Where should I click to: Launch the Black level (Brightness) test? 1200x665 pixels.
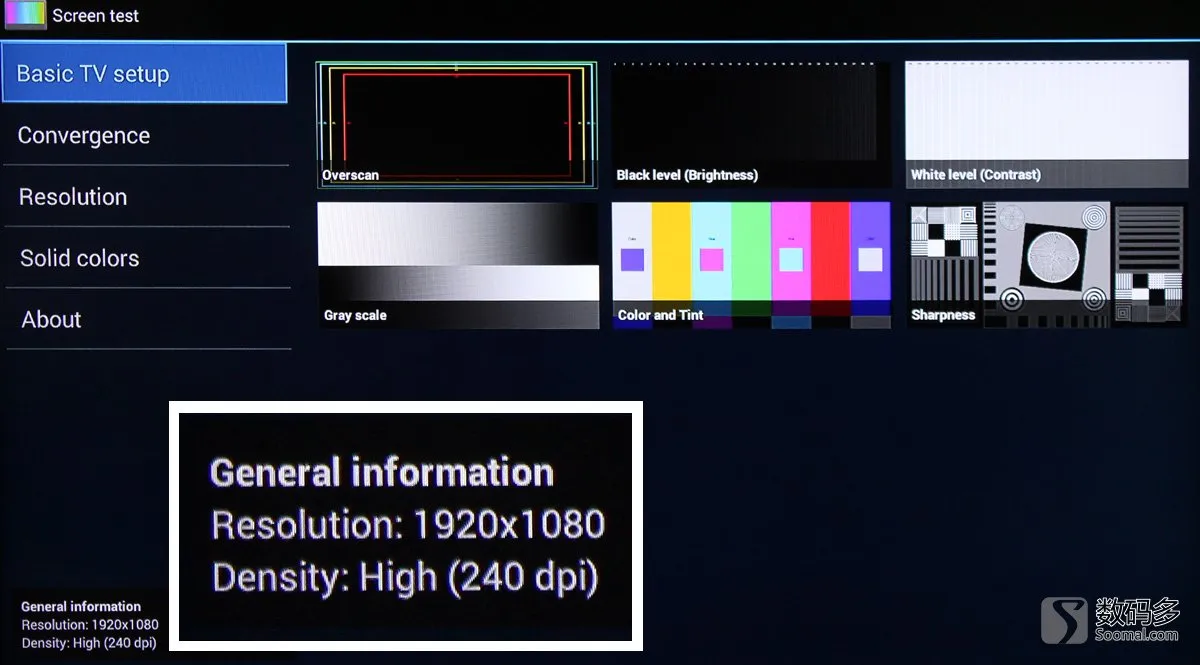(751, 124)
